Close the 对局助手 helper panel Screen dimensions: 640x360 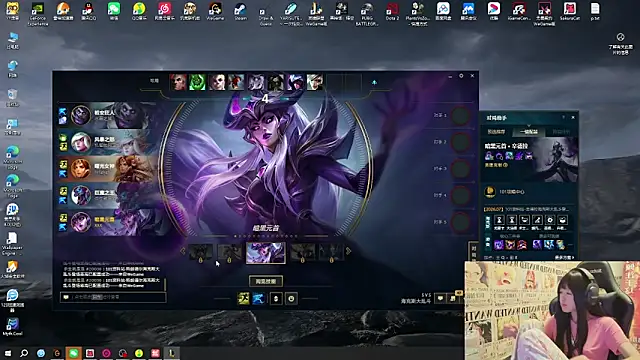[573, 118]
